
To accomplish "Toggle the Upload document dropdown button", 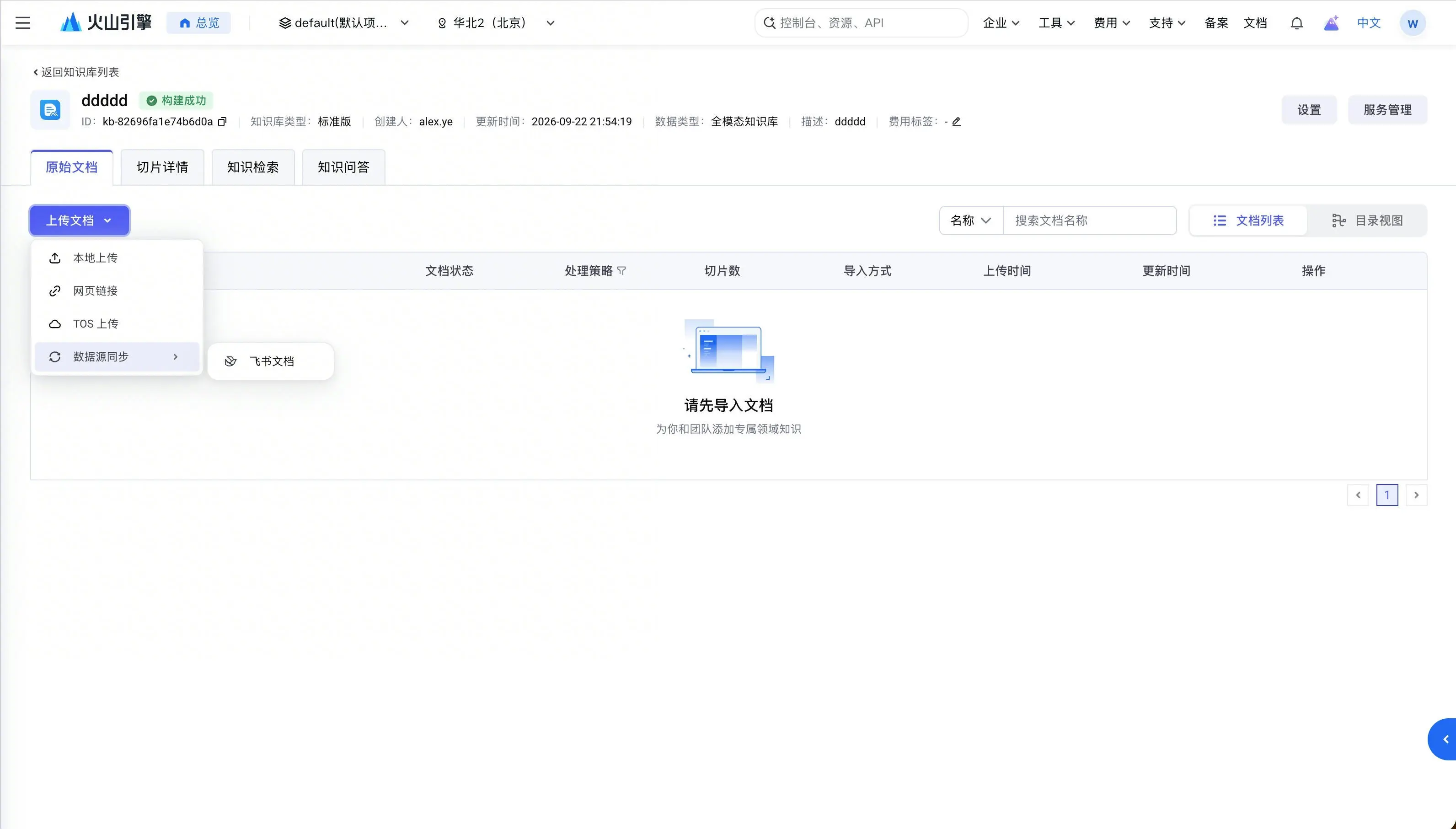I will coord(80,221).
